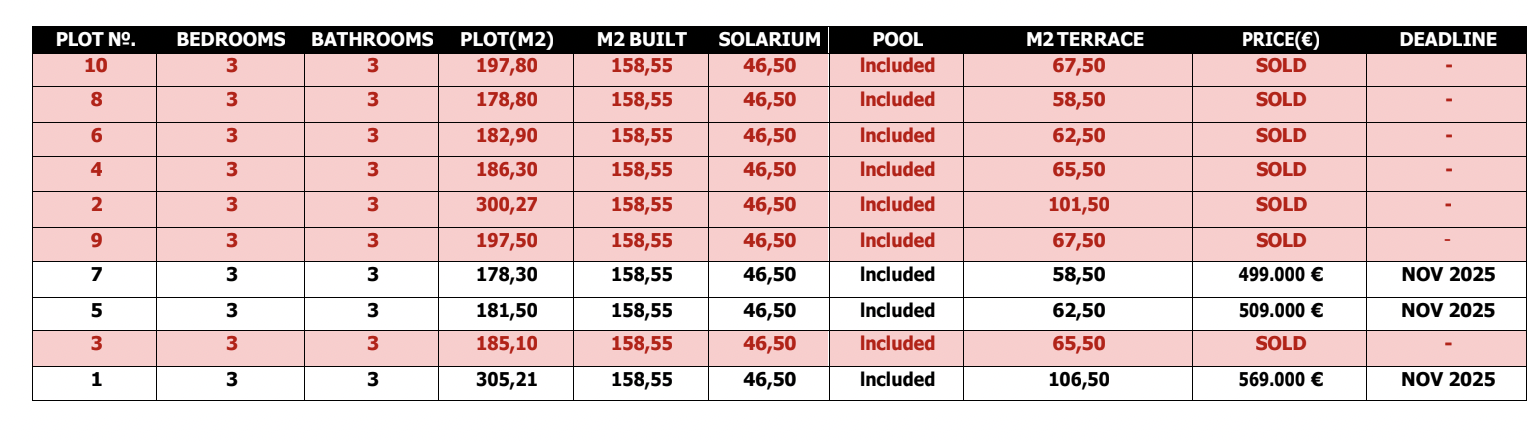Click the plot size 305,21 cell

506,380
